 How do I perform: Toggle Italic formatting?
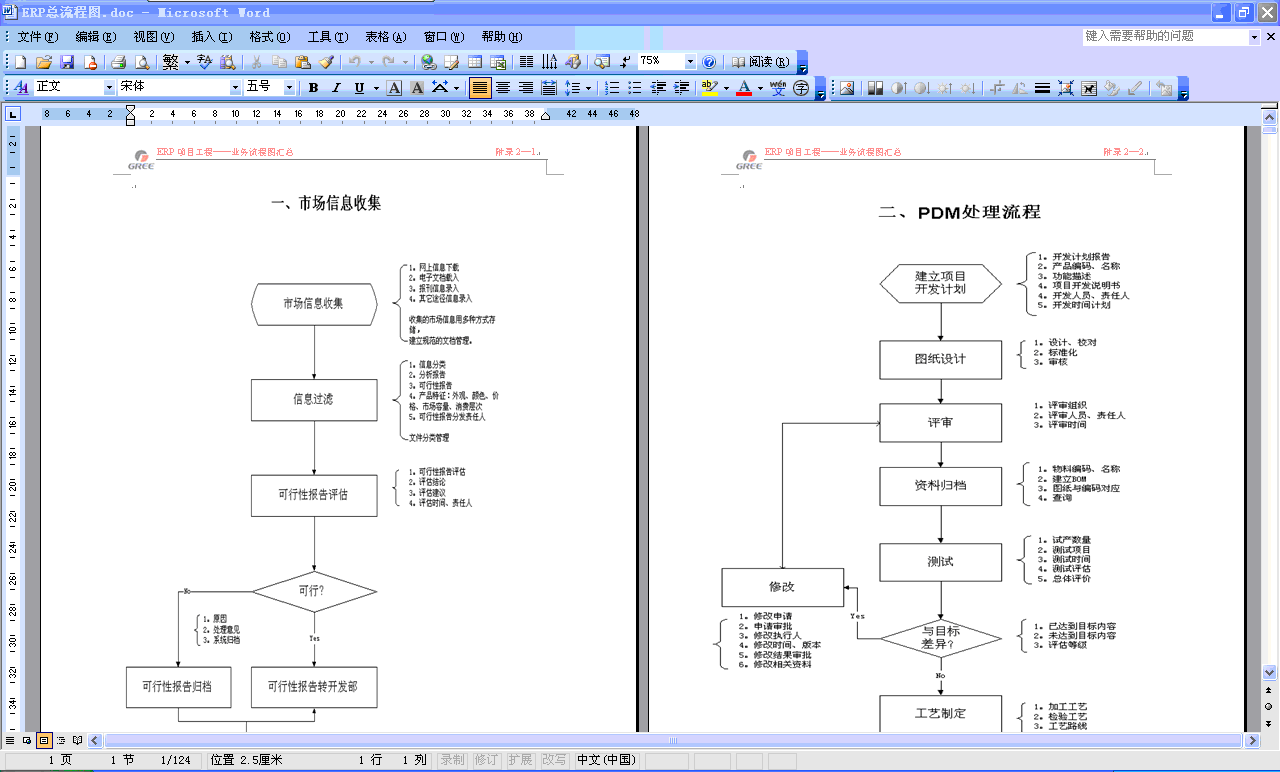(336, 88)
